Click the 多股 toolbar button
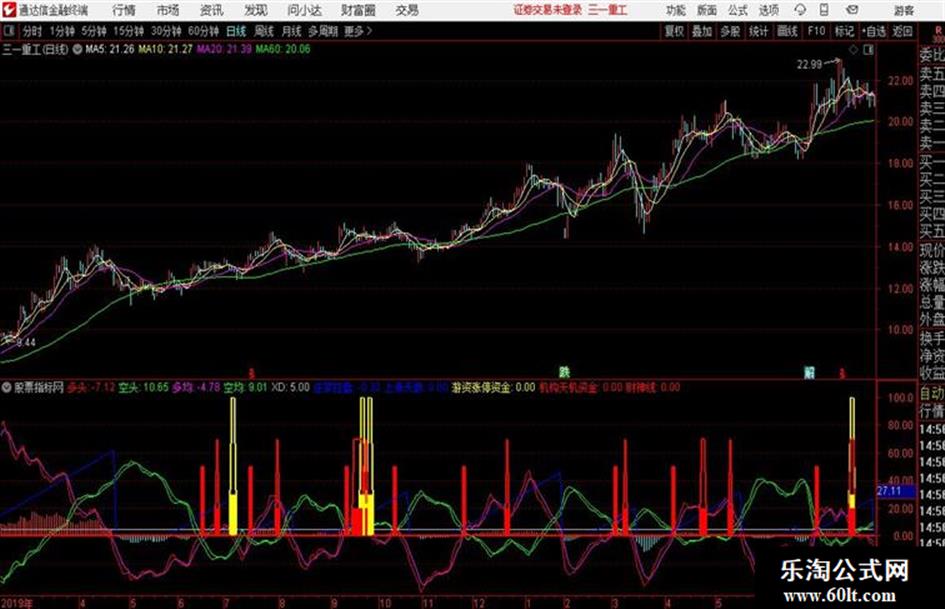Viewport: 945px width, 609px height. coord(730,31)
